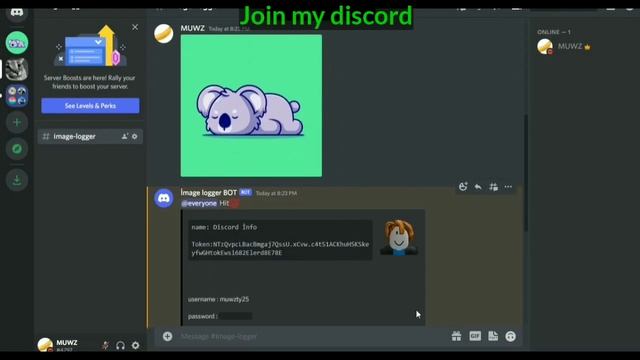
Task: Toggle deafen headphones icon
Action: pos(120,345)
